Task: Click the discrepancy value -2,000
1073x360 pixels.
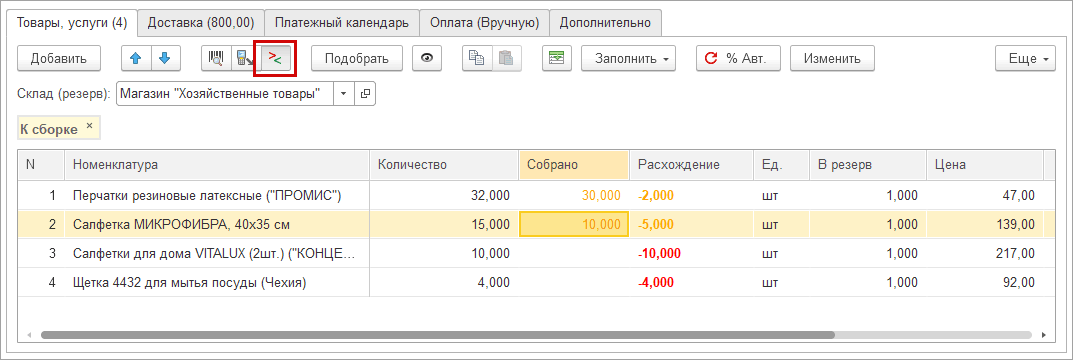Action: pyautogui.click(x=656, y=196)
